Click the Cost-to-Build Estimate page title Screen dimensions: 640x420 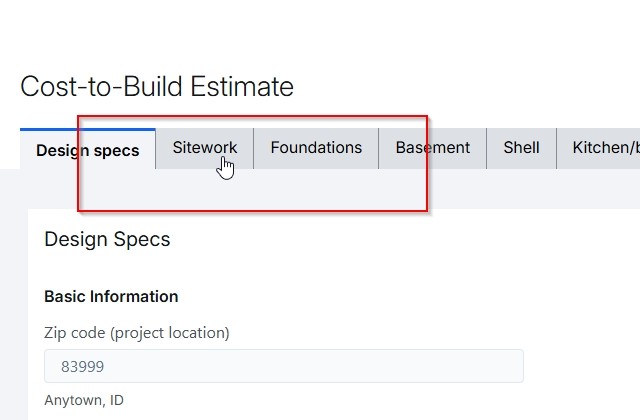[157, 86]
